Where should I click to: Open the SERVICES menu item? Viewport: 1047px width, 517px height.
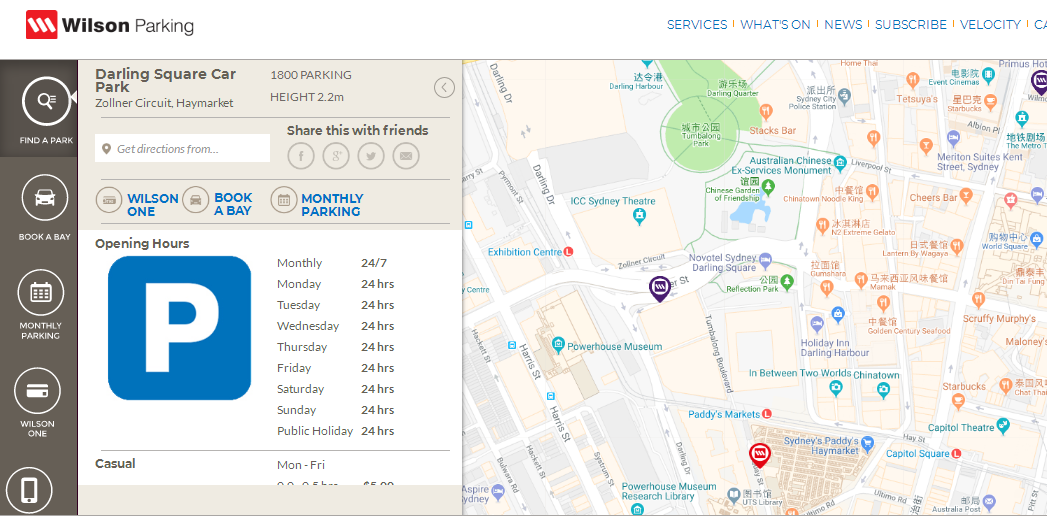pyautogui.click(x=696, y=25)
